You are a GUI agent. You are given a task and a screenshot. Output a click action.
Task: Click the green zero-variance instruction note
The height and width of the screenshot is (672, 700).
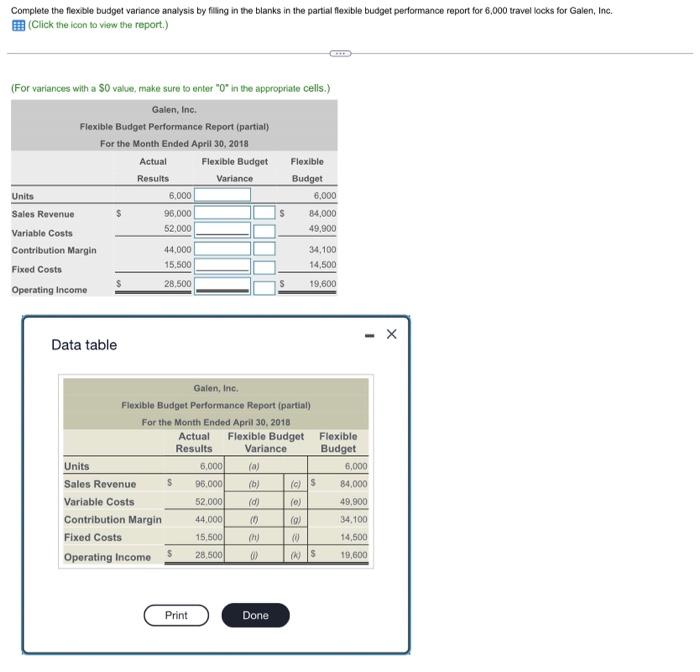[x=171, y=88]
